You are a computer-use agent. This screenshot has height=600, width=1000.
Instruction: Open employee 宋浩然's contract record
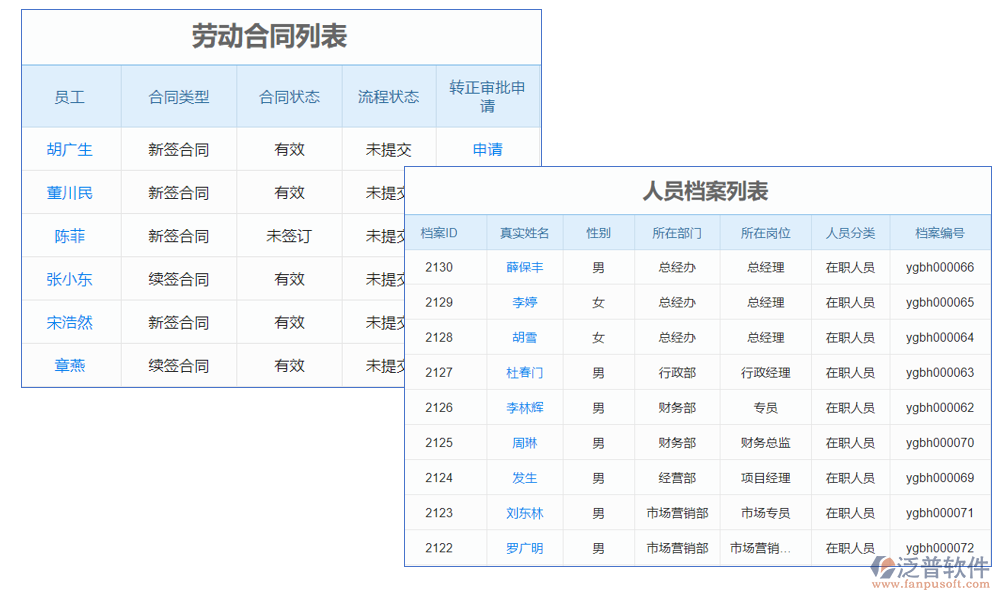[x=70, y=322]
